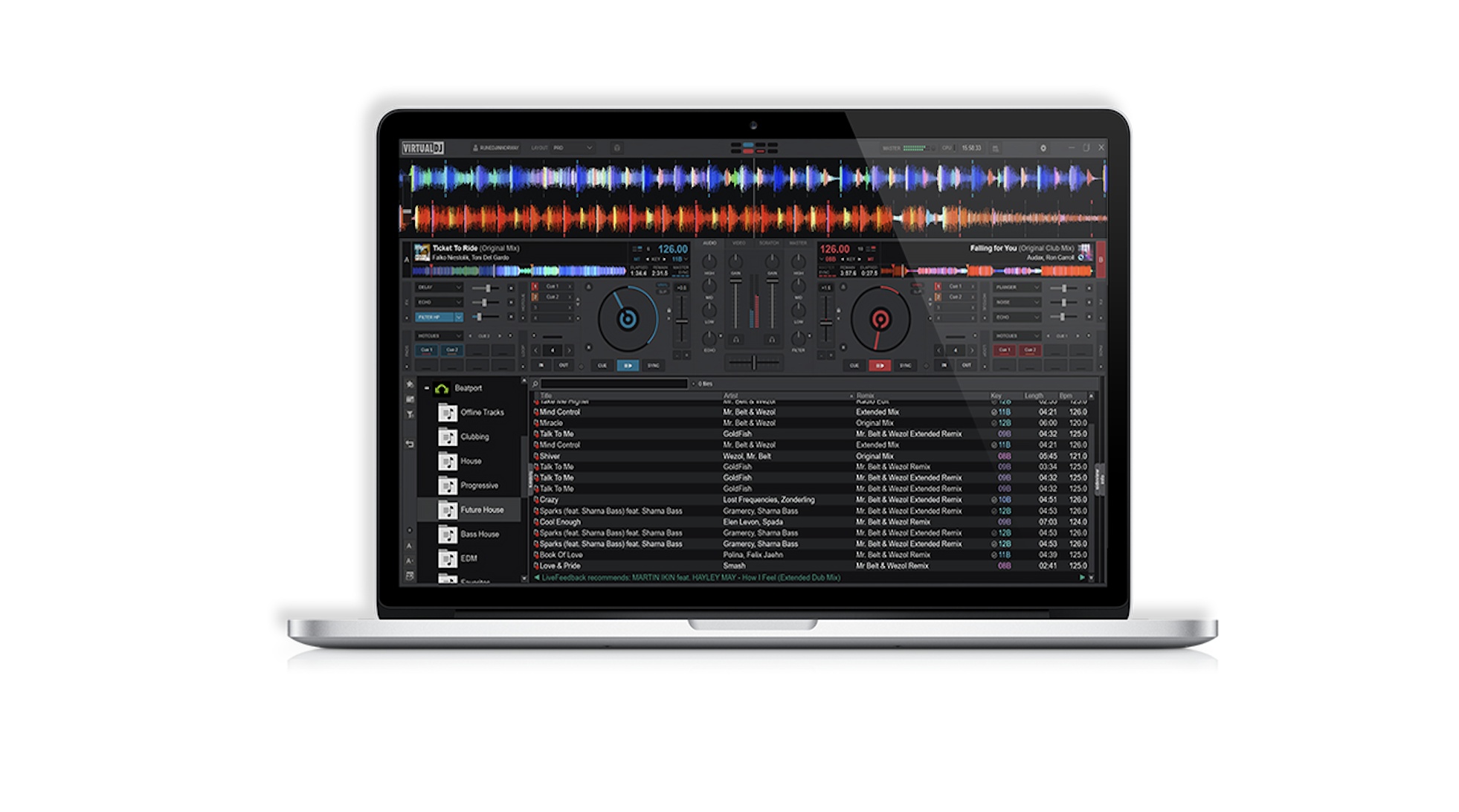The height and width of the screenshot is (812, 1459).
Task: Open the VirtualDJ favorites sidebar icon
Action: (x=410, y=384)
